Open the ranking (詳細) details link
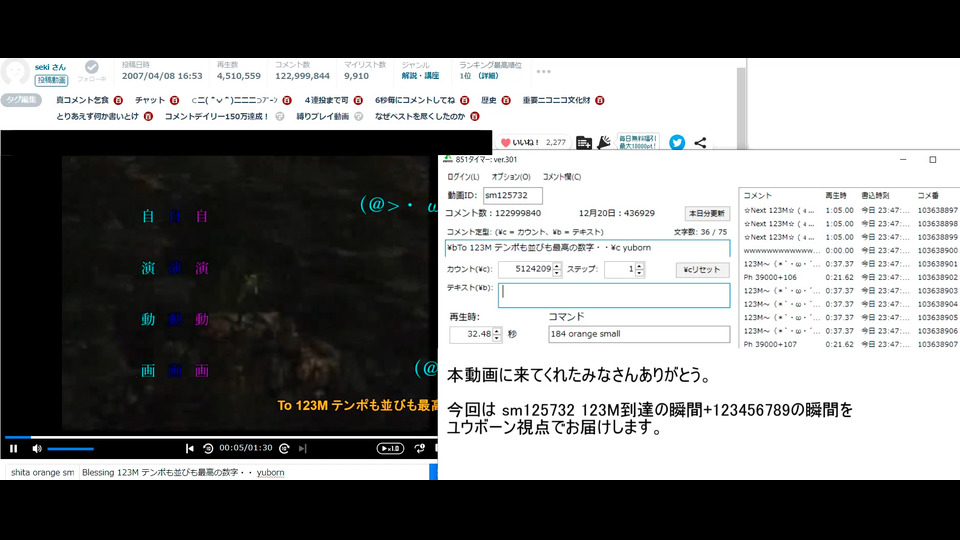The height and width of the screenshot is (540, 960). 489,76
